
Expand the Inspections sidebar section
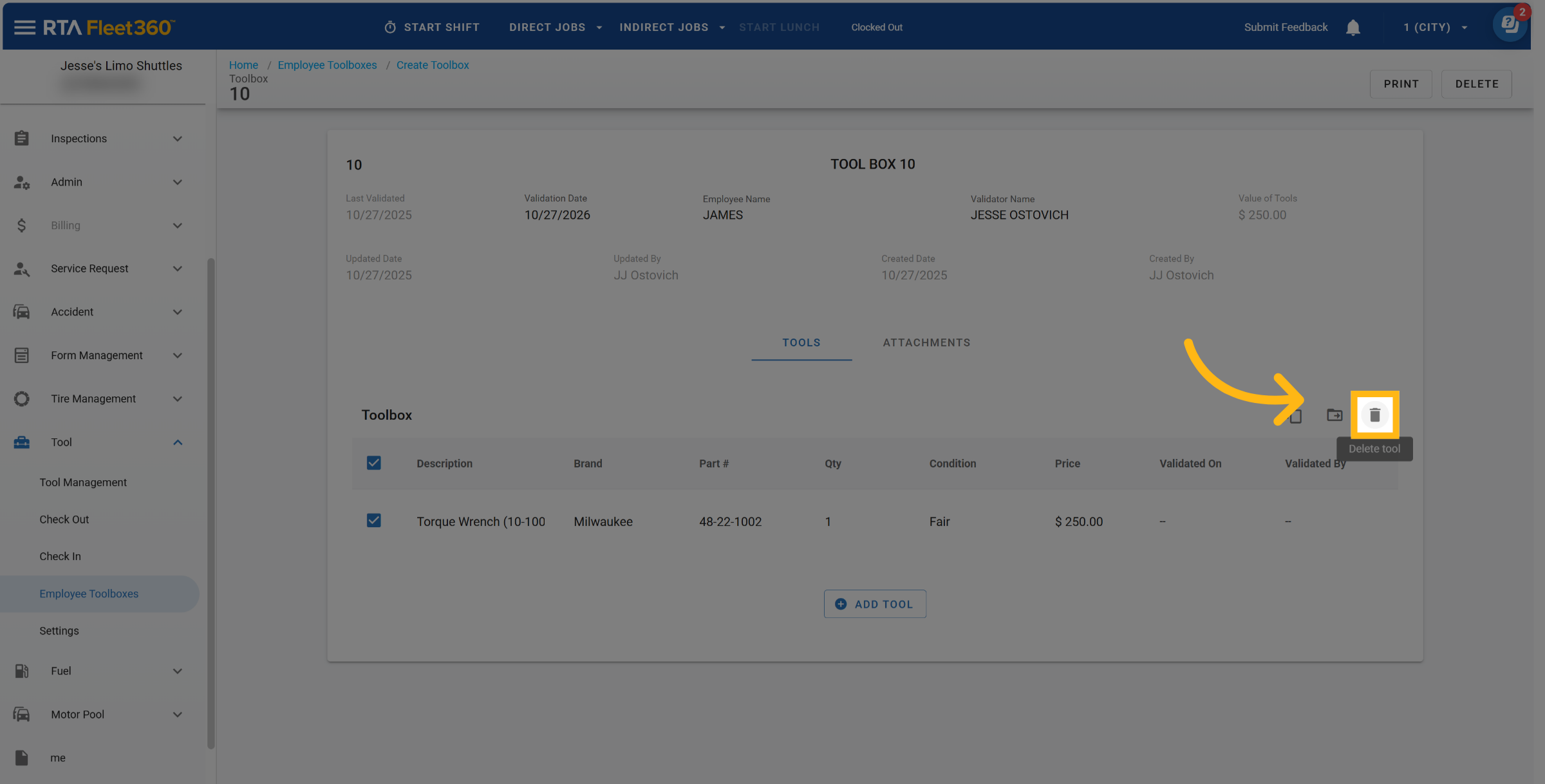pyautogui.click(x=178, y=139)
